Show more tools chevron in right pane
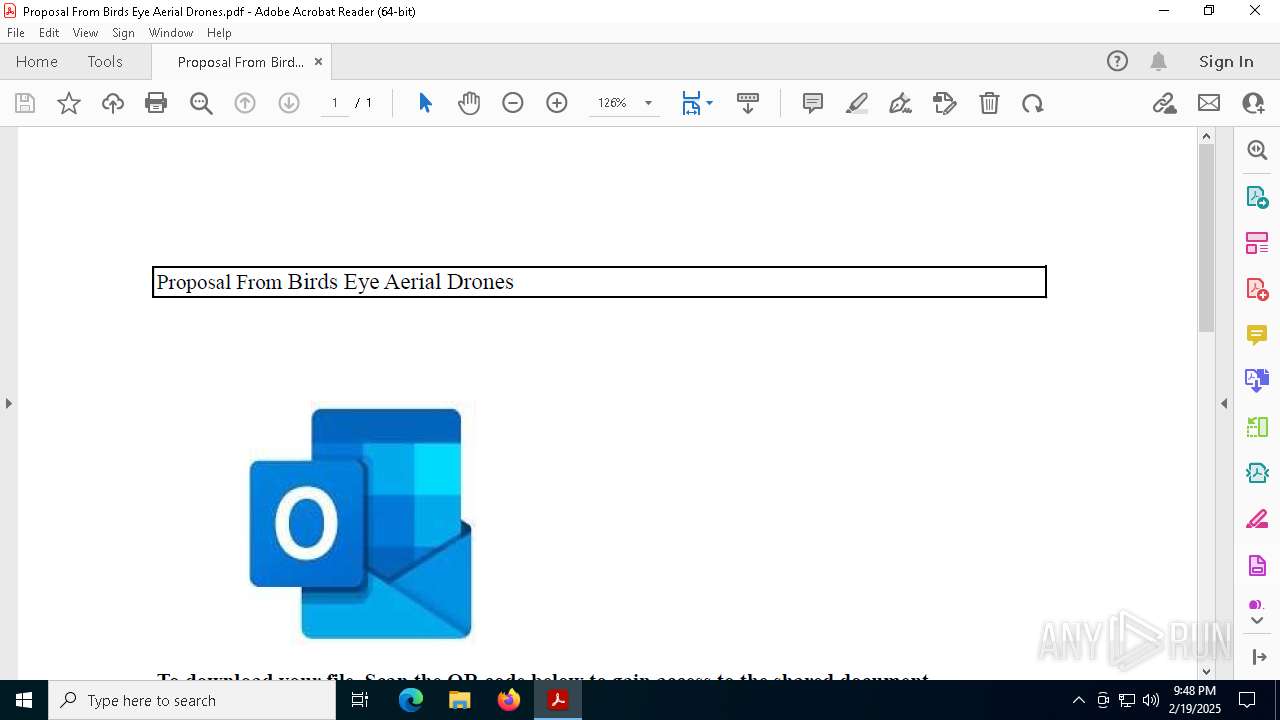 pyautogui.click(x=1257, y=621)
